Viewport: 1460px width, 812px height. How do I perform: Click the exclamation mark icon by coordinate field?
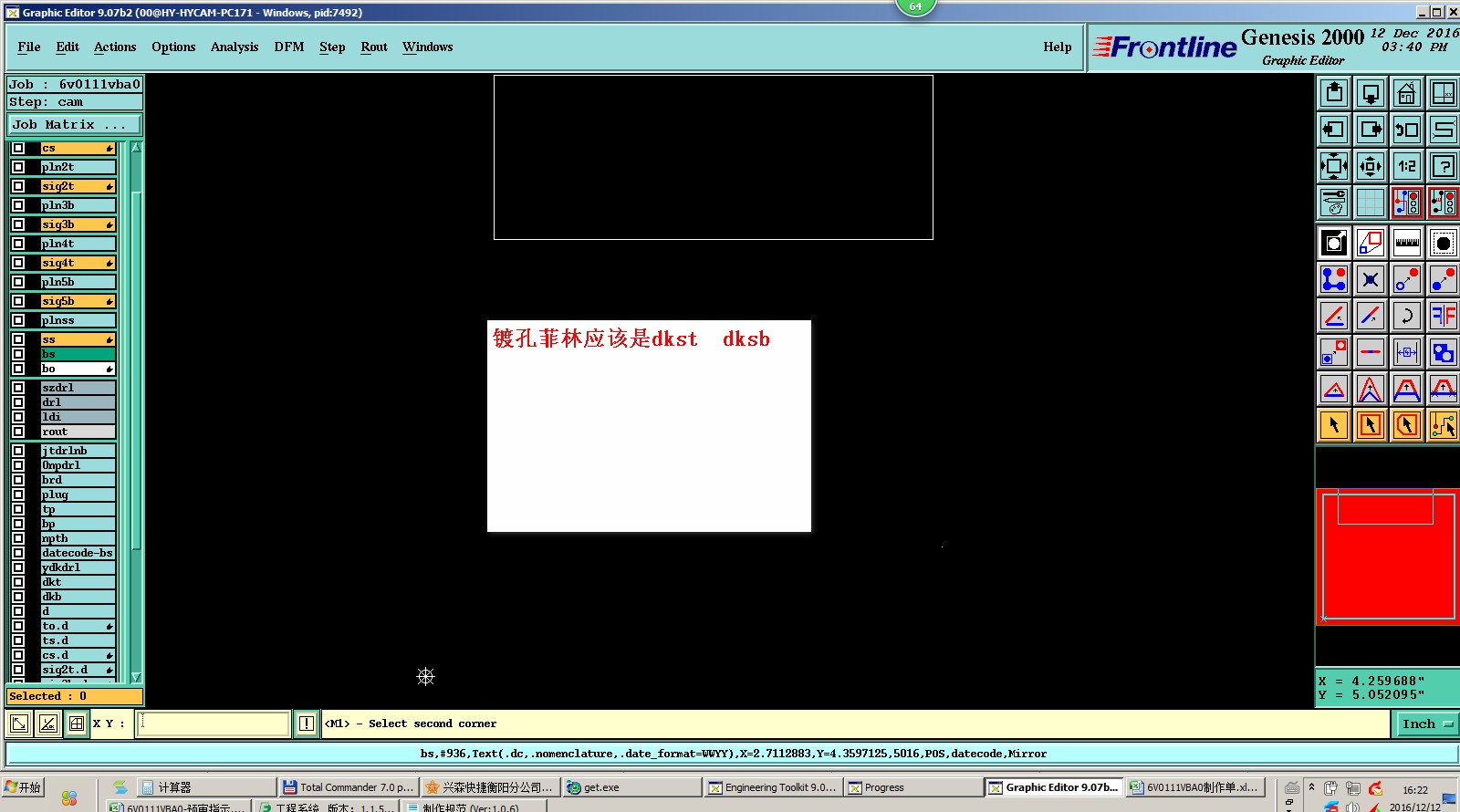(307, 724)
